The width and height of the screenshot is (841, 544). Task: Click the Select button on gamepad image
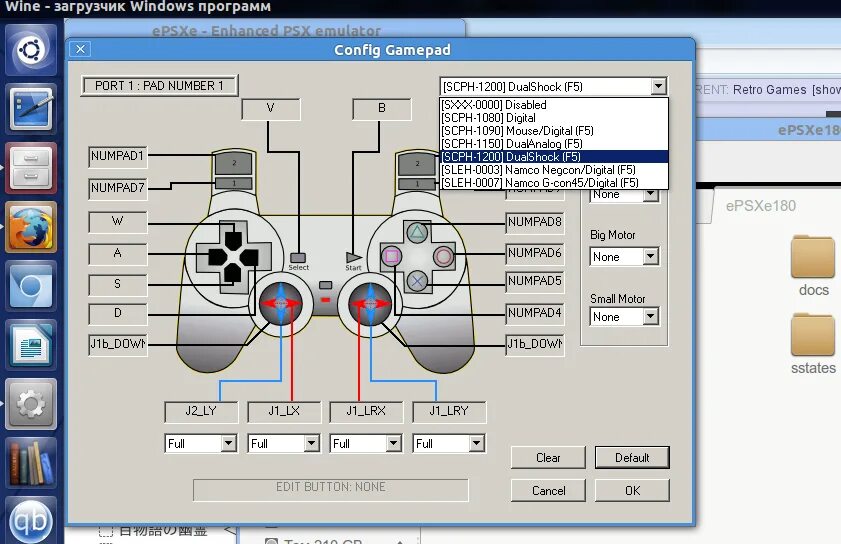pos(298,258)
